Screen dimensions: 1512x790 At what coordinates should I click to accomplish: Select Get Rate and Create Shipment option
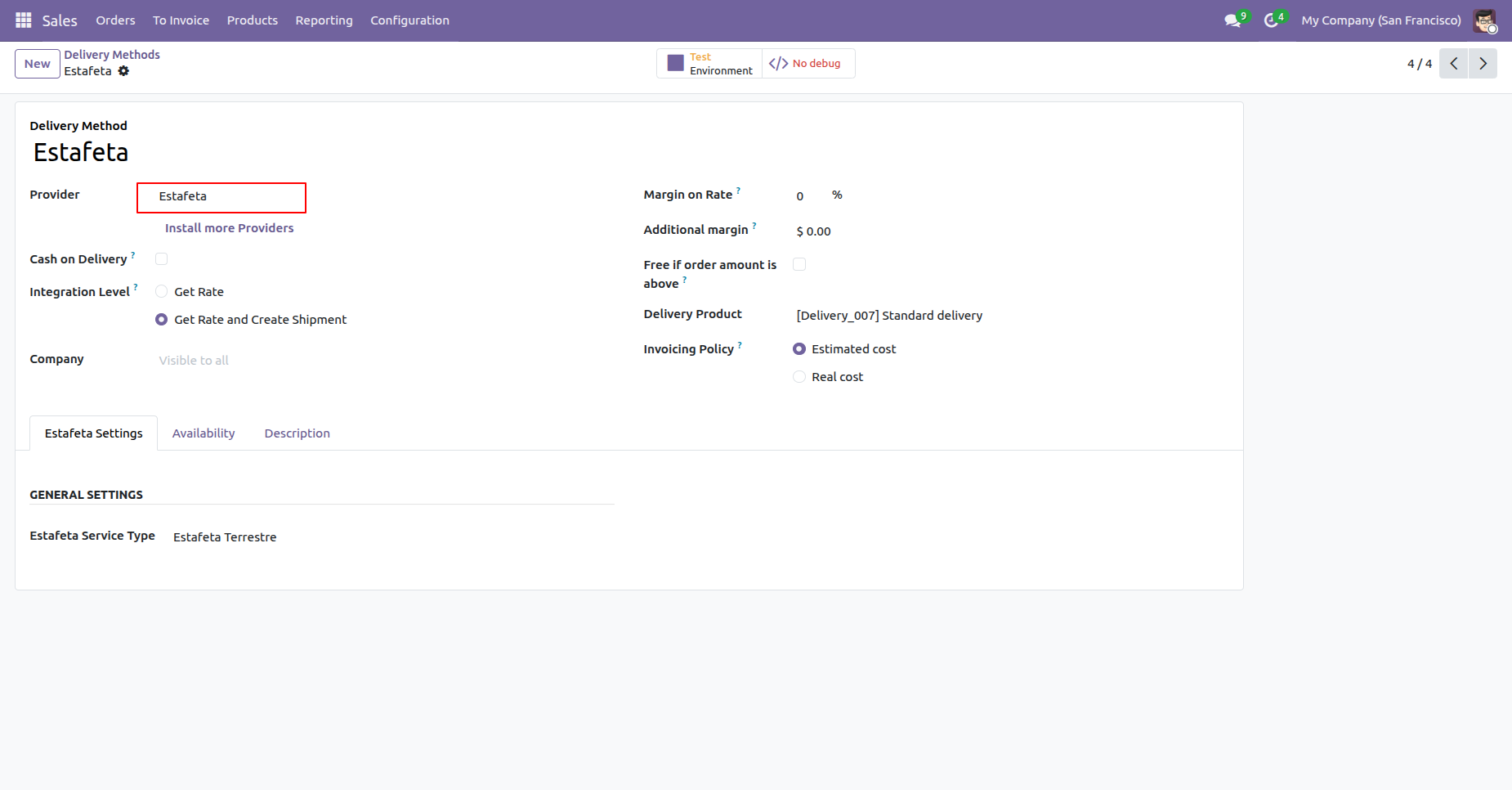coord(162,320)
